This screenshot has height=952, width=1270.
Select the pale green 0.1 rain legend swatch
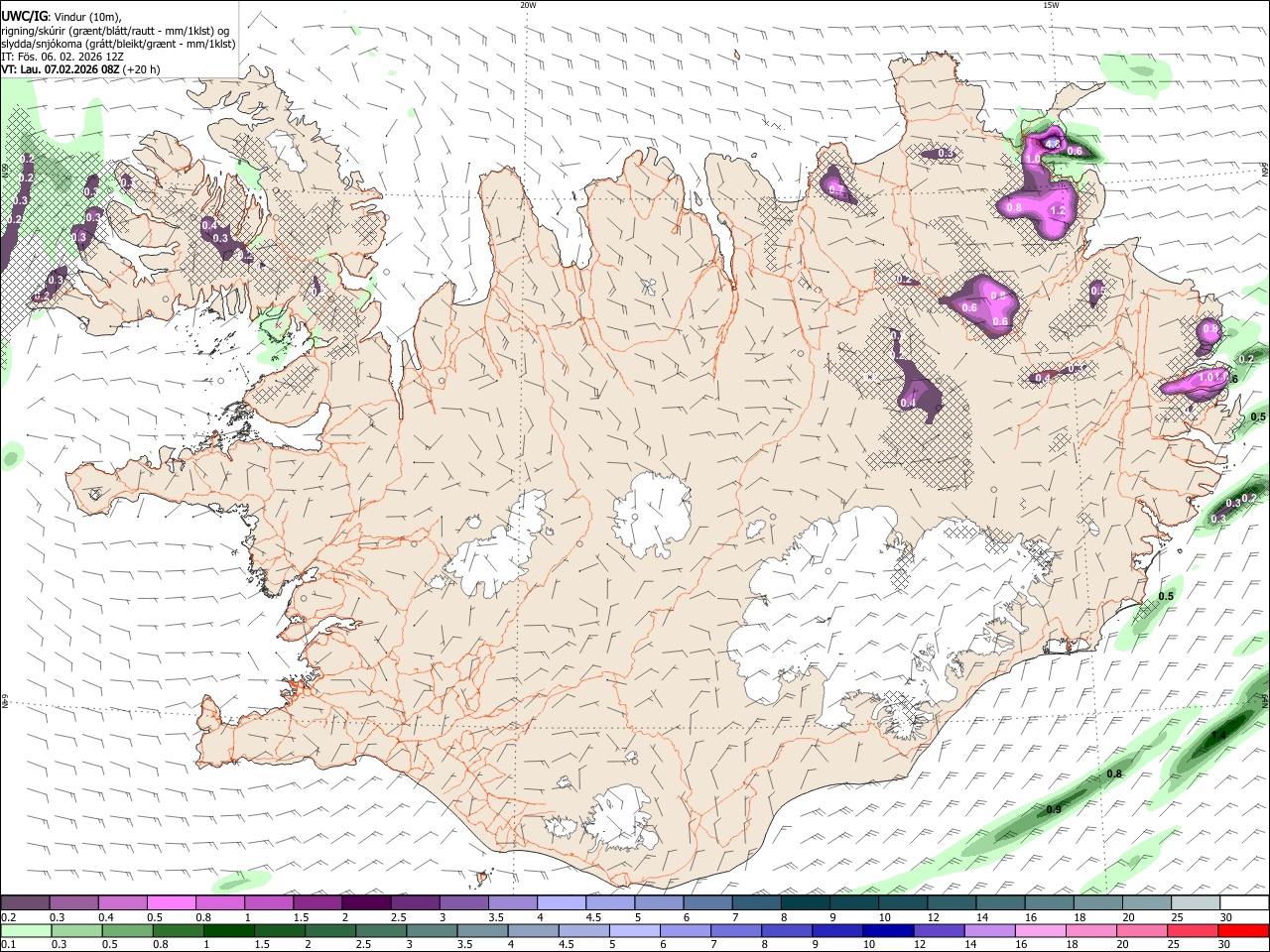point(26,931)
